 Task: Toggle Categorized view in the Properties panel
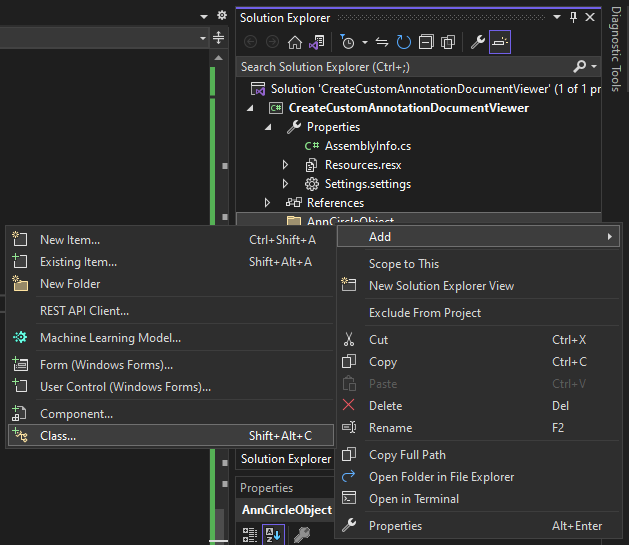pyautogui.click(x=251, y=534)
